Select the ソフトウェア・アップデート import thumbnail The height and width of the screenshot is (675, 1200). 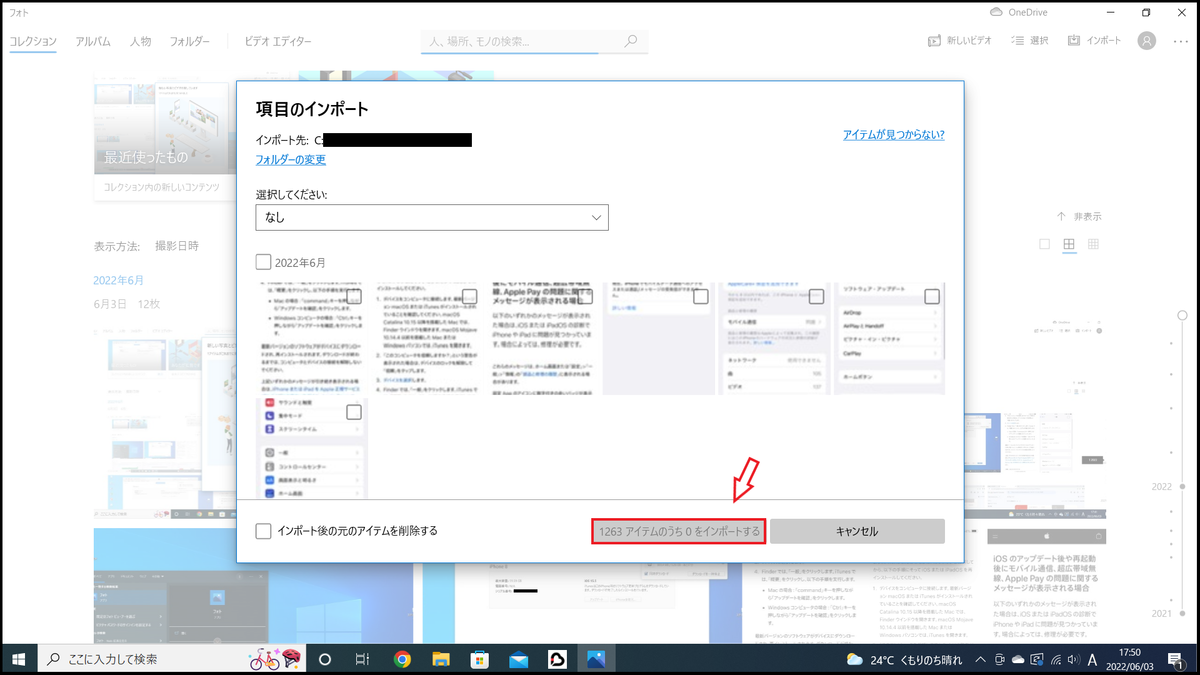coord(890,338)
